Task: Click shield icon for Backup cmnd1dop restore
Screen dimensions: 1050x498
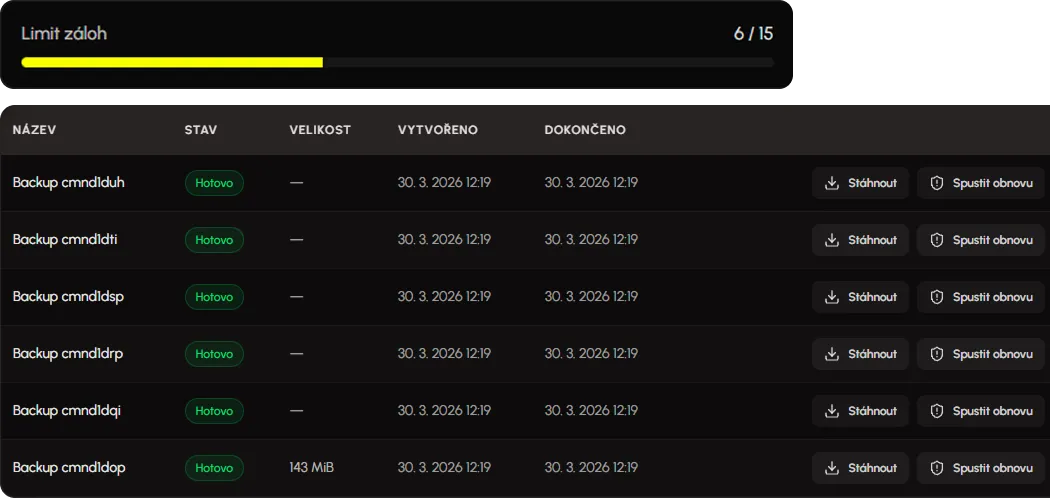Action: pyautogui.click(x=937, y=468)
